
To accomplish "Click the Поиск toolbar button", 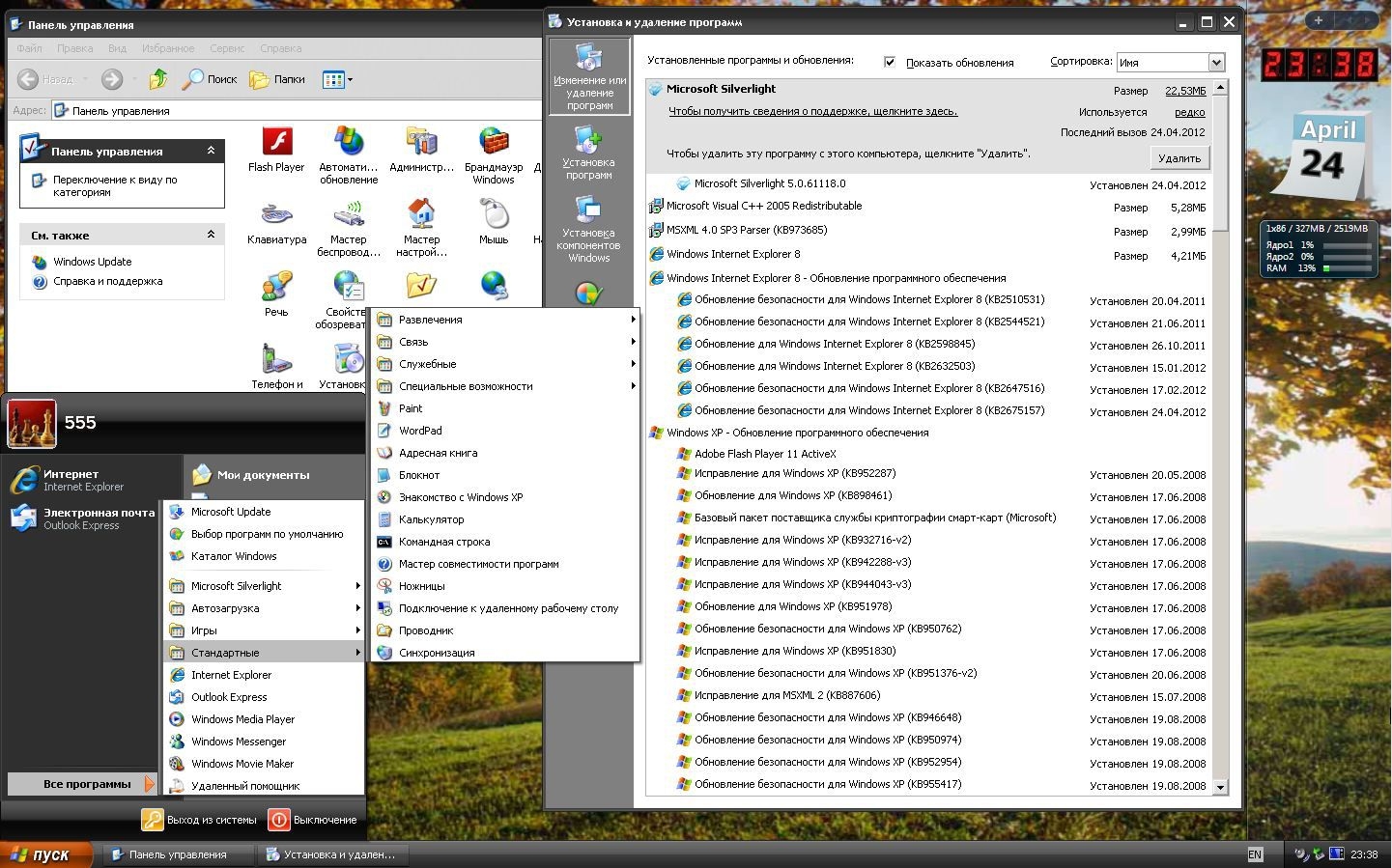I will click(x=210, y=79).
